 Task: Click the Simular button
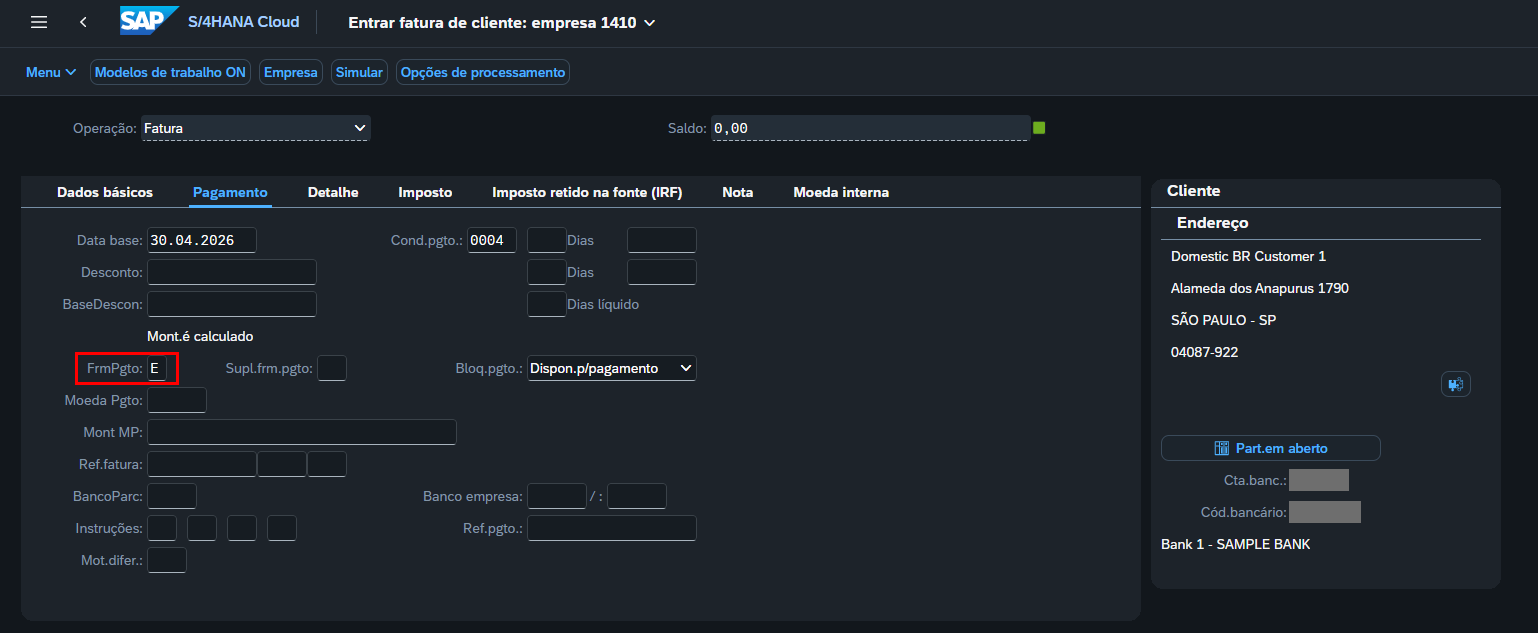[359, 72]
